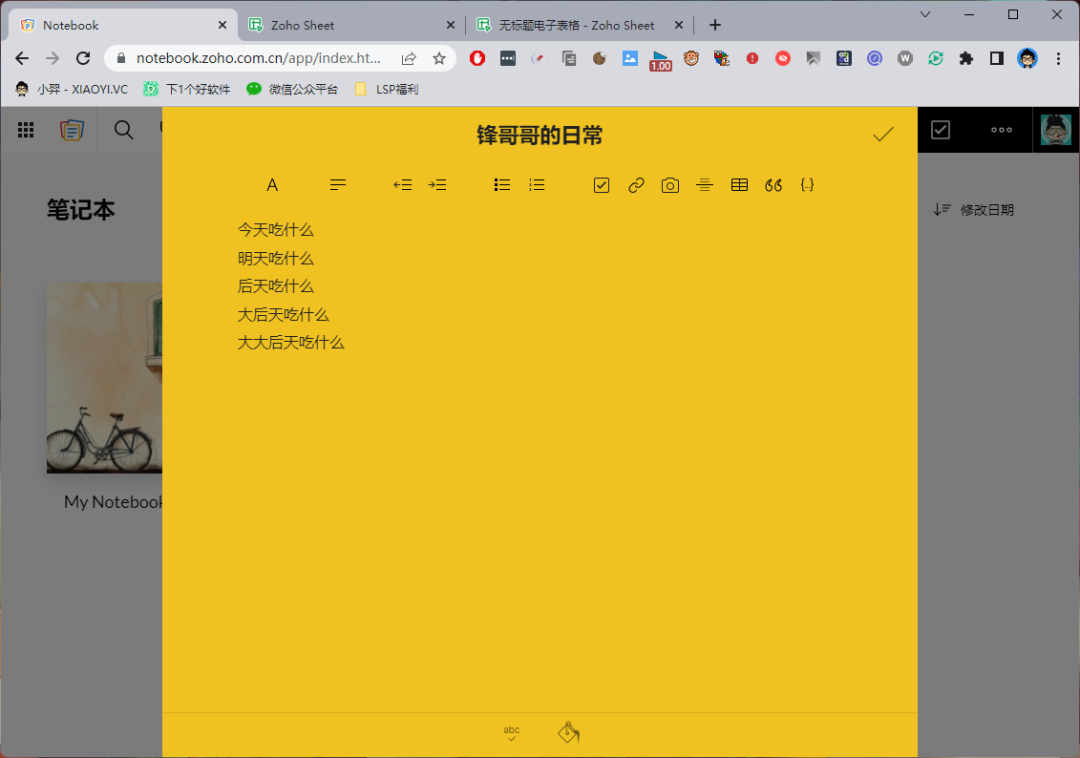This screenshot has height=758, width=1080.
Task: Apply a numbered list to the text
Action: tap(537, 184)
